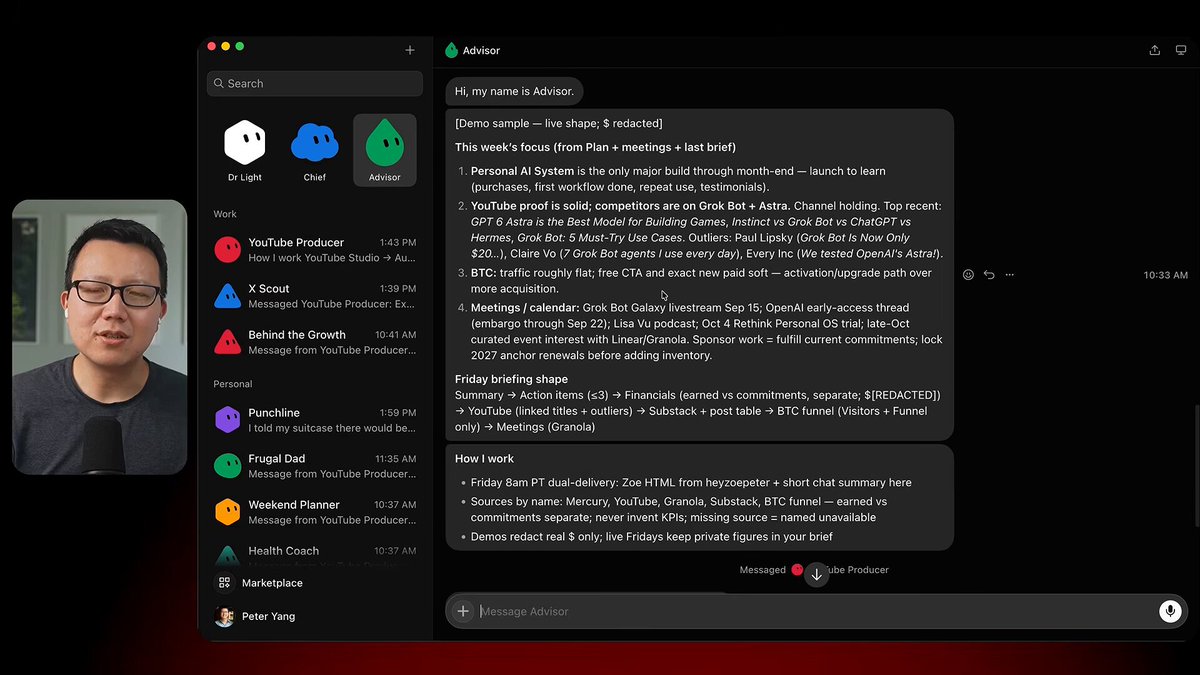Click the monitor icon beside the share icon
The height and width of the screenshot is (675, 1200).
1181,50
